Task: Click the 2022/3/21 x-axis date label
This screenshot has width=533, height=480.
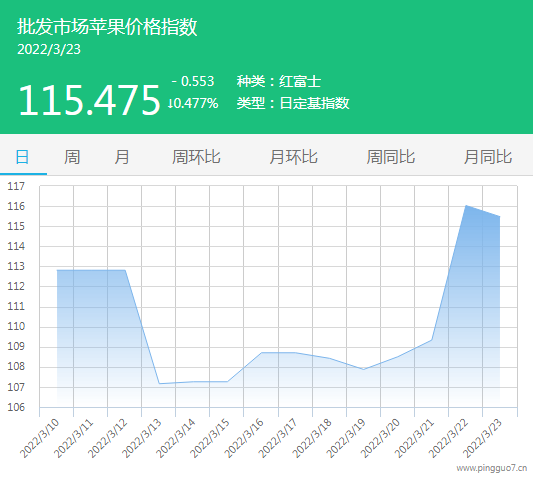Action: (x=414, y=439)
